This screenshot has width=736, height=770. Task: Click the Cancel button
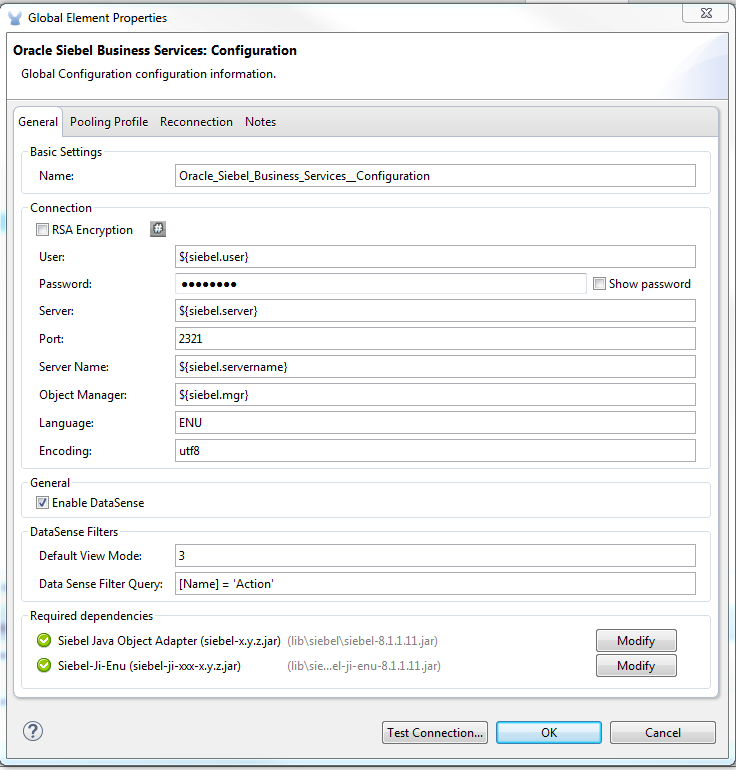tap(662, 732)
